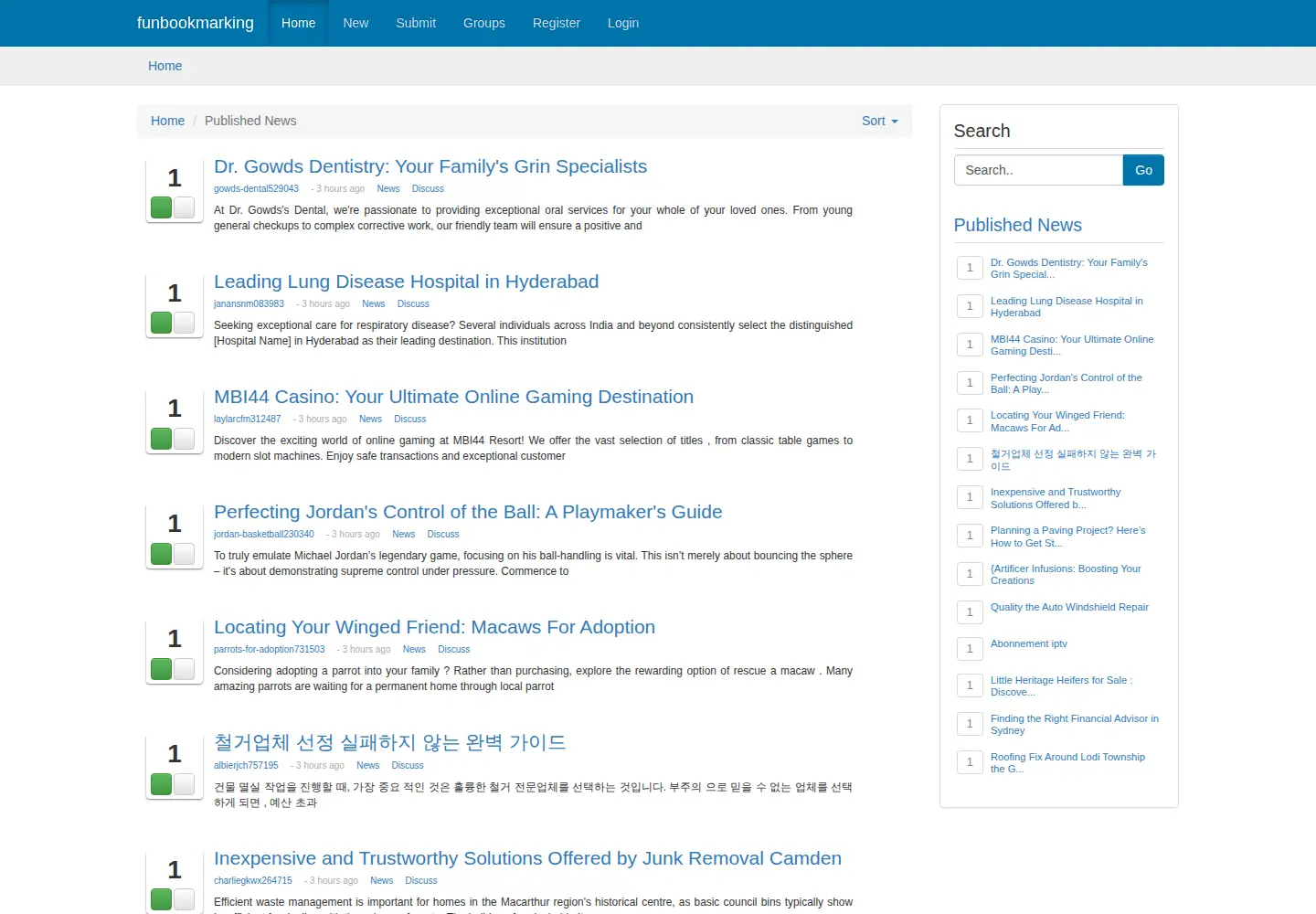Click the Home breadcrumb beside Published News

click(167, 121)
